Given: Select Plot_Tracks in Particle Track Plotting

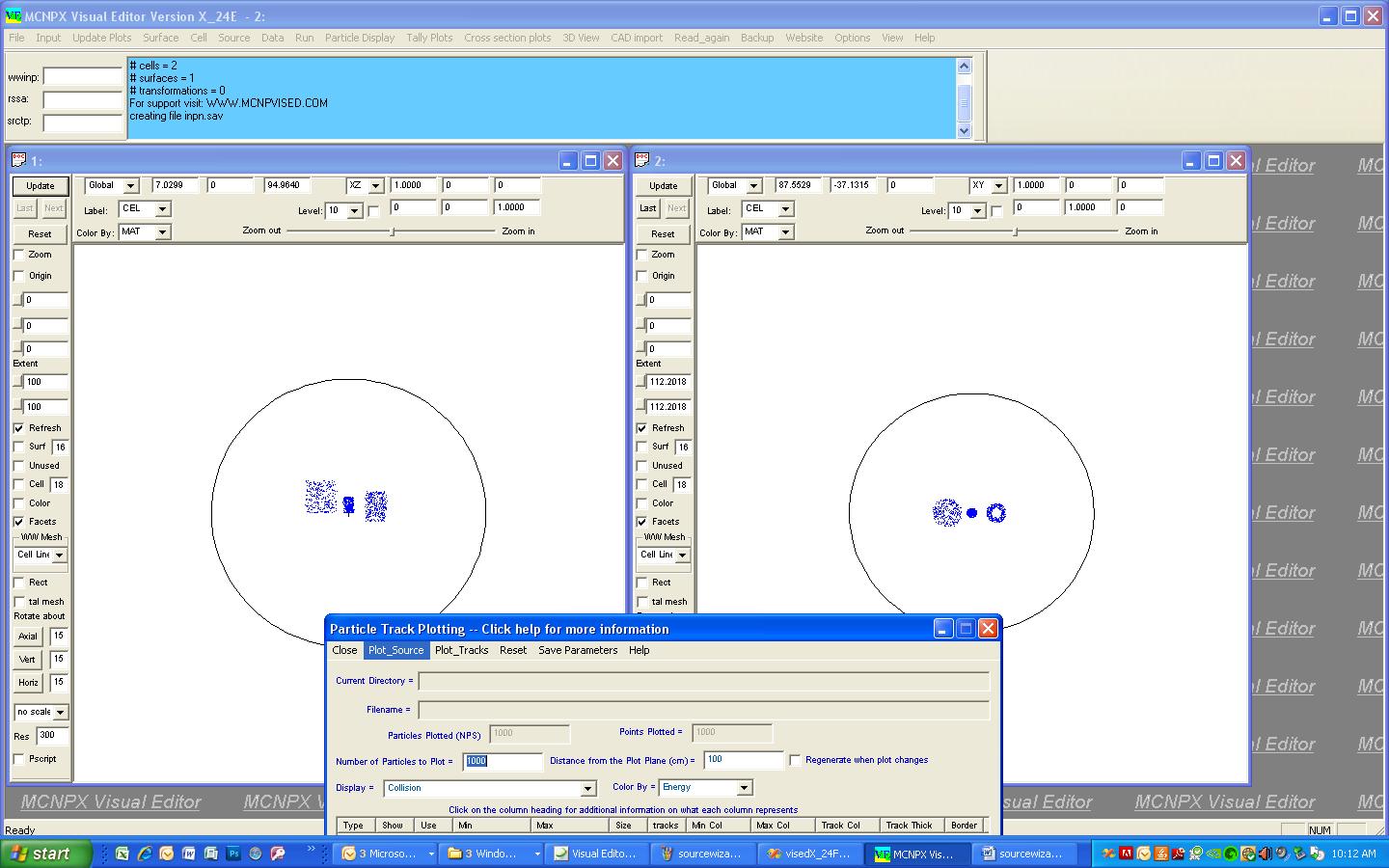Looking at the screenshot, I should [x=461, y=650].
